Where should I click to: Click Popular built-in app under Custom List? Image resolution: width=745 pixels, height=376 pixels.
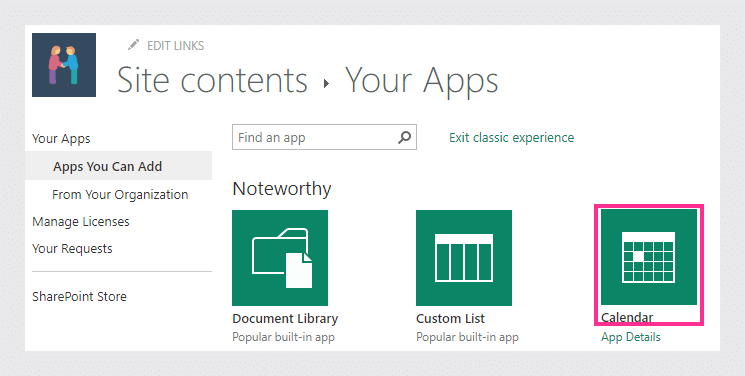tap(468, 337)
